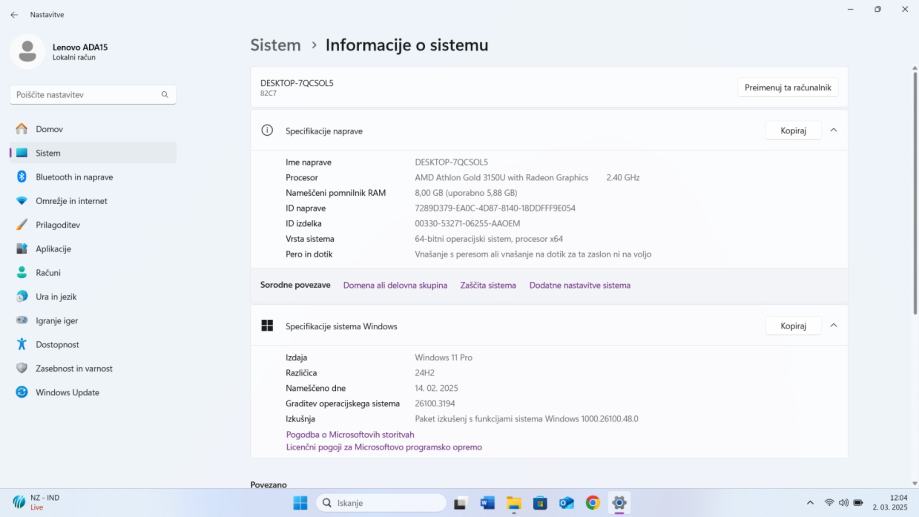
Task: Go to Prilagoditev settings
Action: pyautogui.click(x=93, y=225)
